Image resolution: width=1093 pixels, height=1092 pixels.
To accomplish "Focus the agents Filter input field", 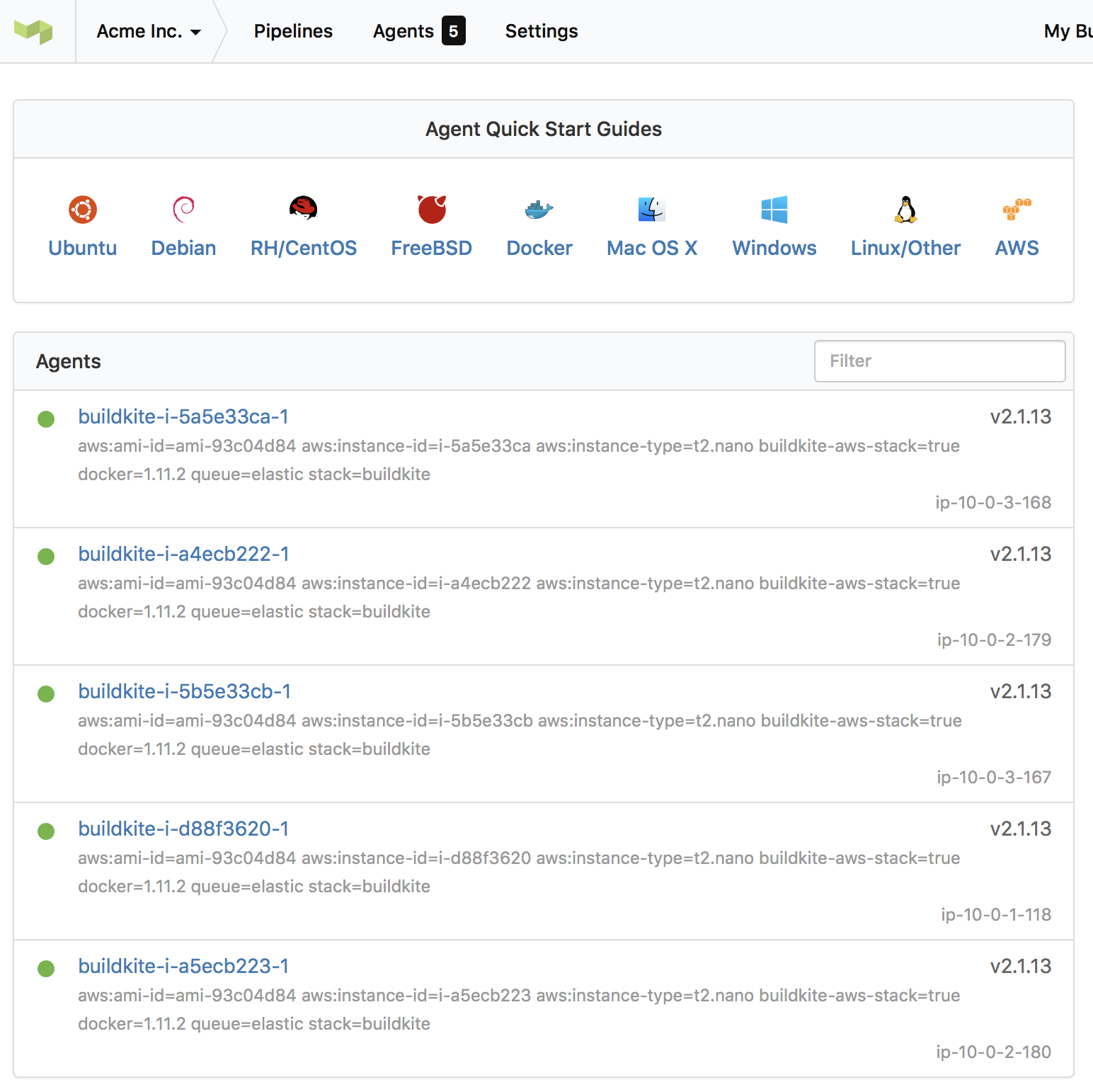I will (940, 361).
